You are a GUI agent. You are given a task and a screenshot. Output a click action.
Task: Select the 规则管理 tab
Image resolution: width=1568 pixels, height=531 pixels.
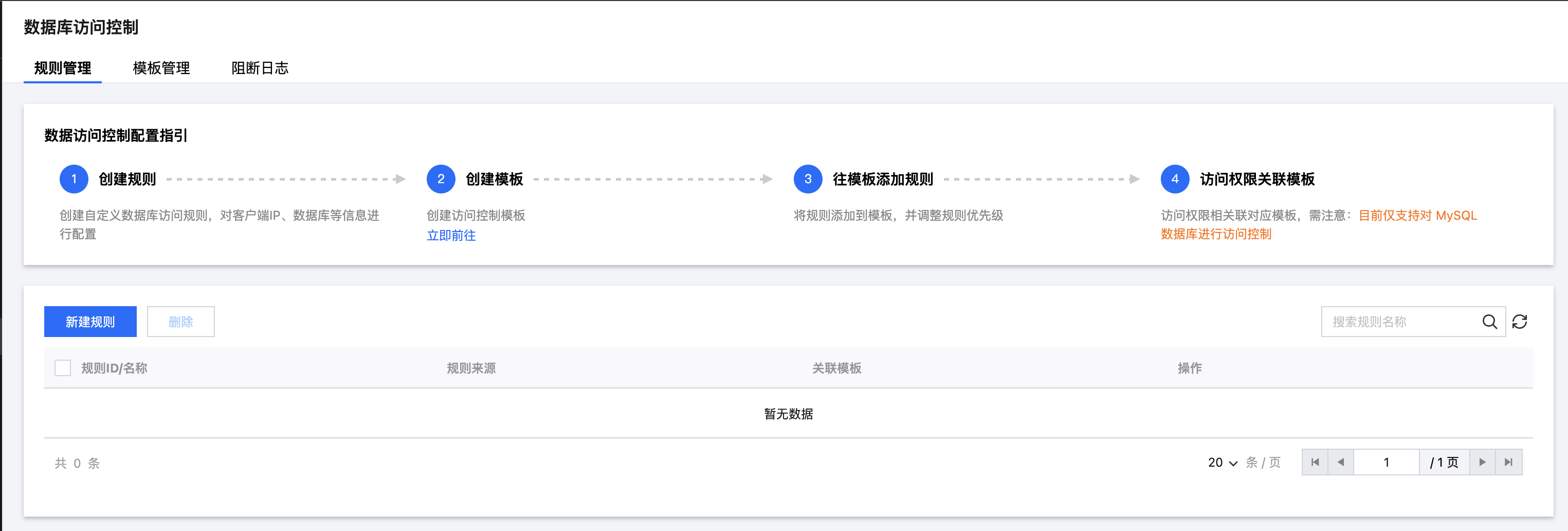63,68
